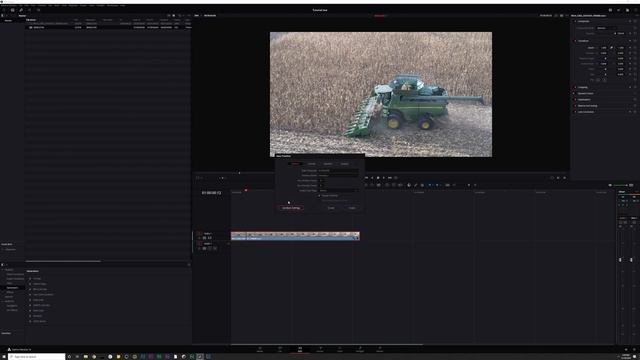640x360 pixels.
Task: Toggle Loop playback button
Action: [x=396, y=178]
